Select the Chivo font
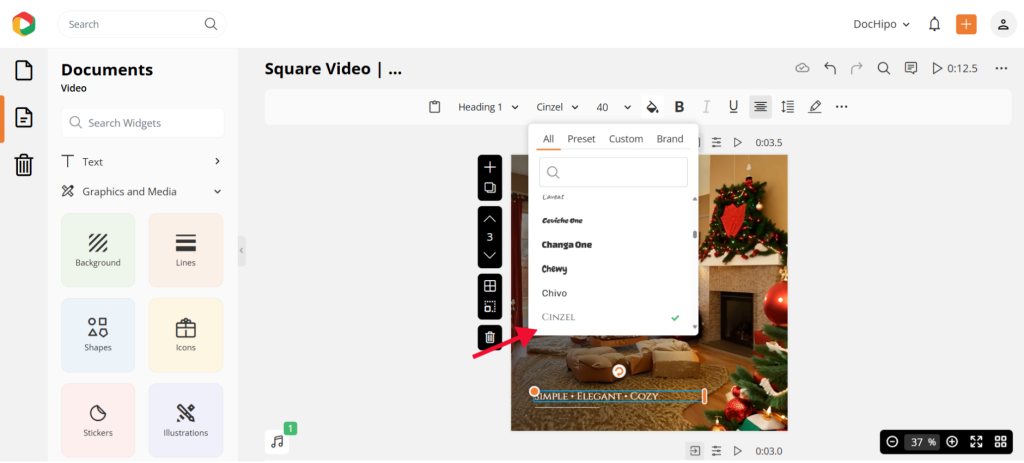This screenshot has width=1024, height=463. 555,293
